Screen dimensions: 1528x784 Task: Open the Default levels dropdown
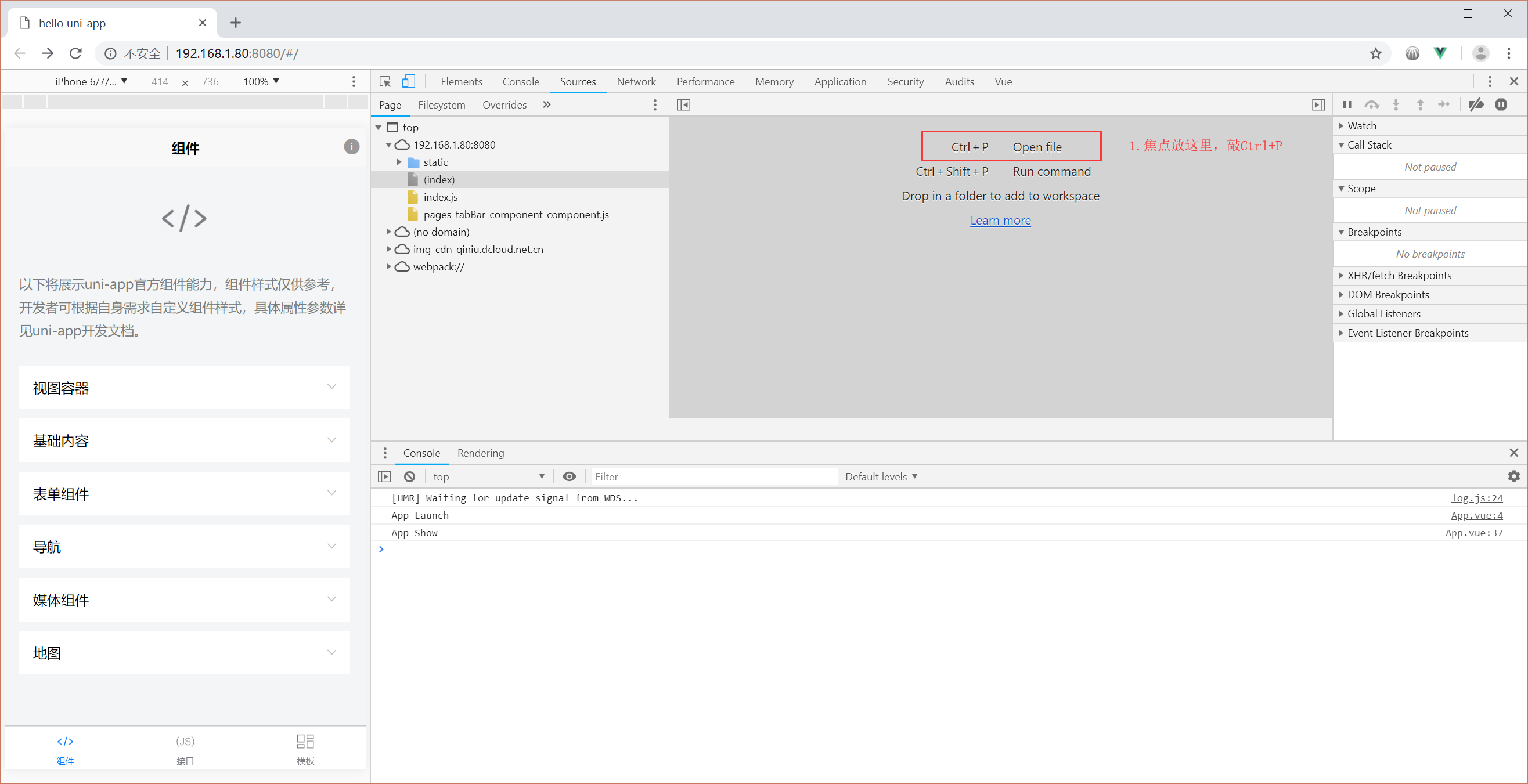pos(880,476)
